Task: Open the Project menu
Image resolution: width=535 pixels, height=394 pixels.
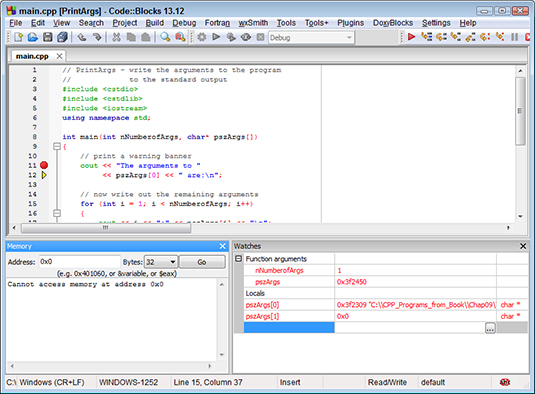Action: click(x=125, y=23)
